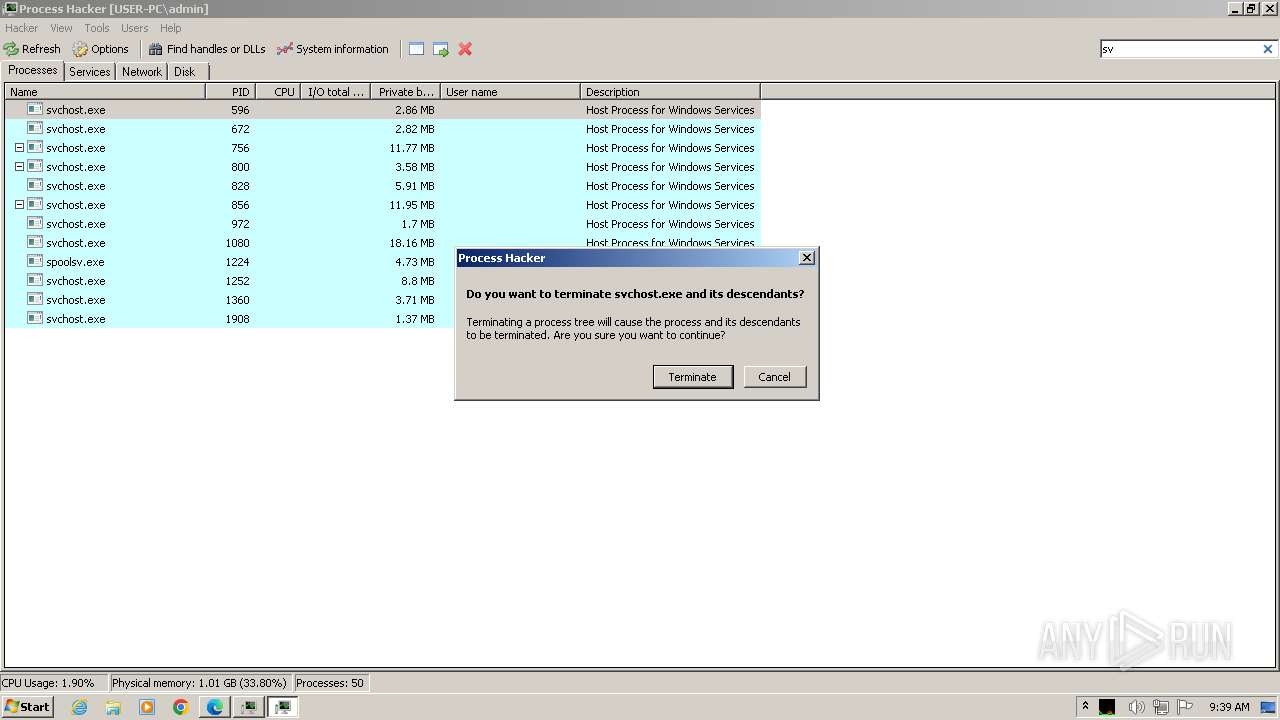
Task: Switch to the Disk tab
Action: pos(185,72)
